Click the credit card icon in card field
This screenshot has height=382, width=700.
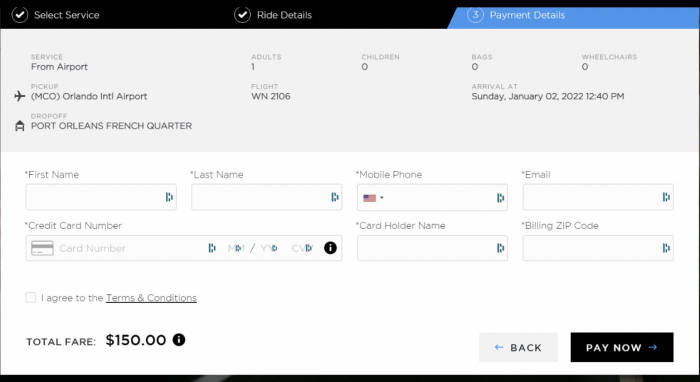pos(42,248)
